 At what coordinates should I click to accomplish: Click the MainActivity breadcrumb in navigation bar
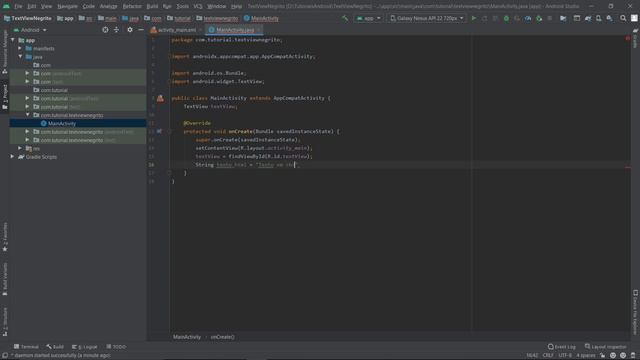261,18
